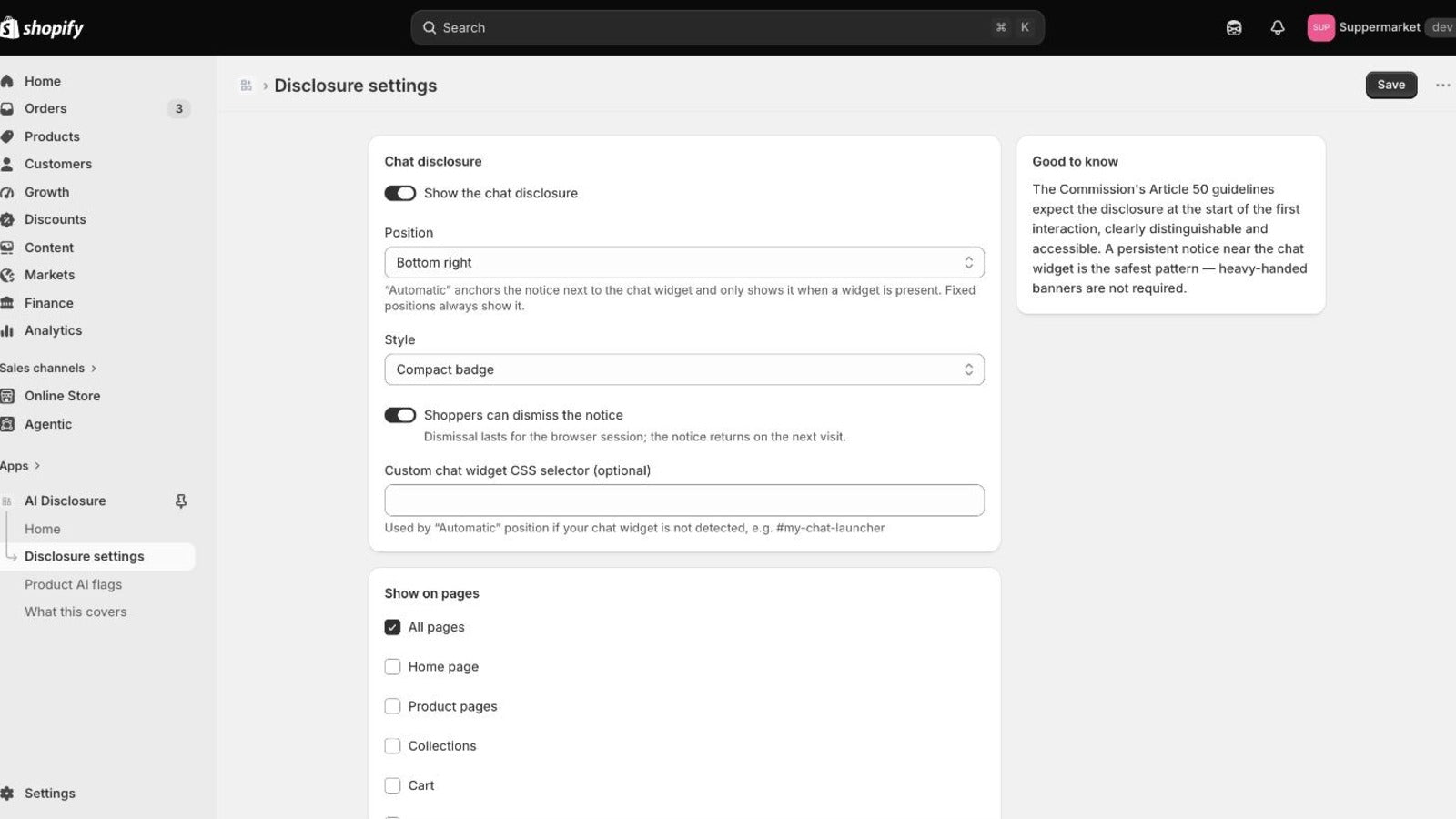Screen dimensions: 1456x819
Task: Toggle Shoppers can dismiss the notice
Action: [400, 415]
